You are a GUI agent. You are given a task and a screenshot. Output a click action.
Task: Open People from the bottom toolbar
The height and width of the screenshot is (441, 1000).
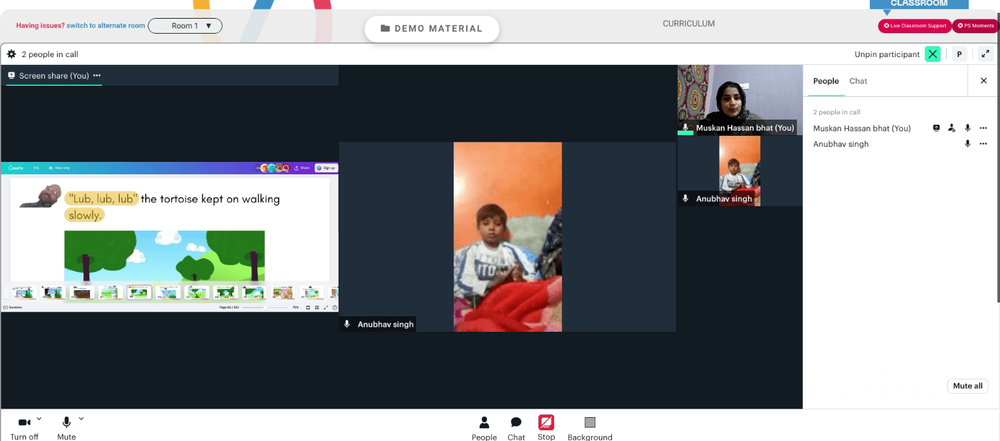[484, 427]
